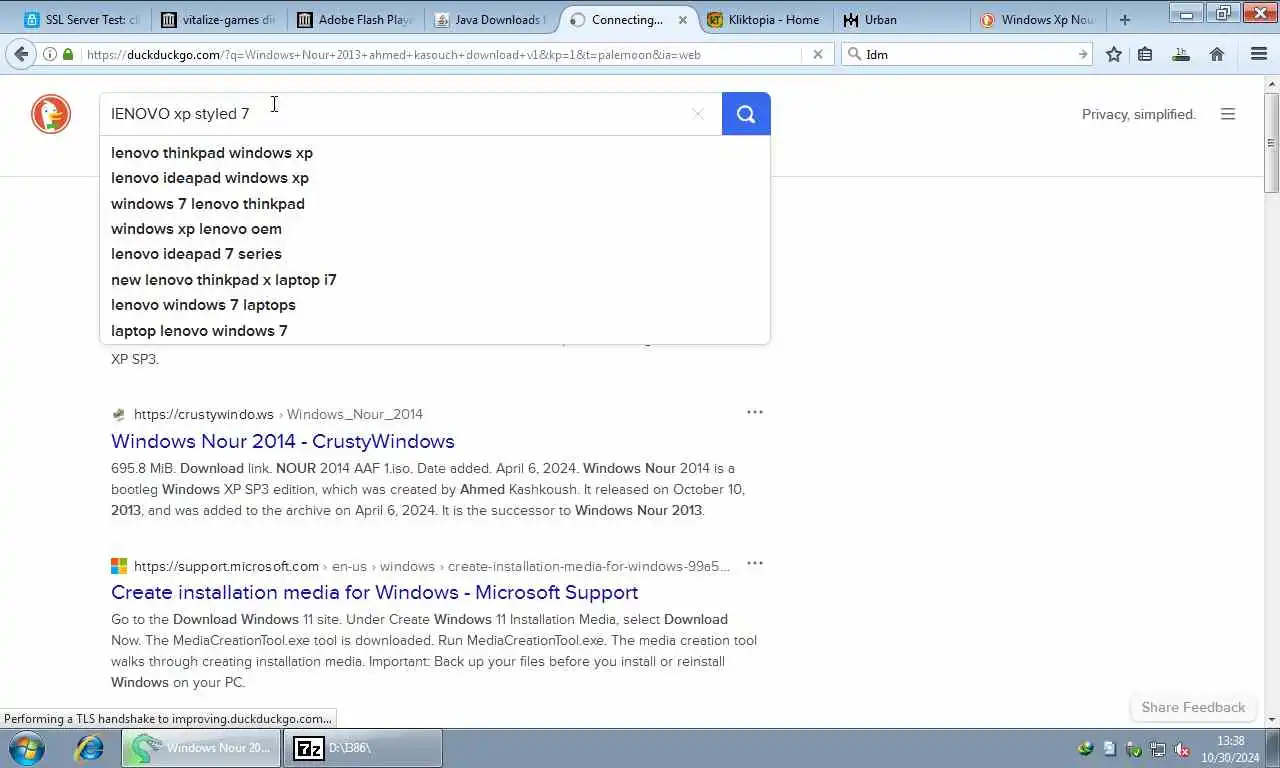Switch to vitalize-games tab
The image size is (1280, 768).
[218, 19]
